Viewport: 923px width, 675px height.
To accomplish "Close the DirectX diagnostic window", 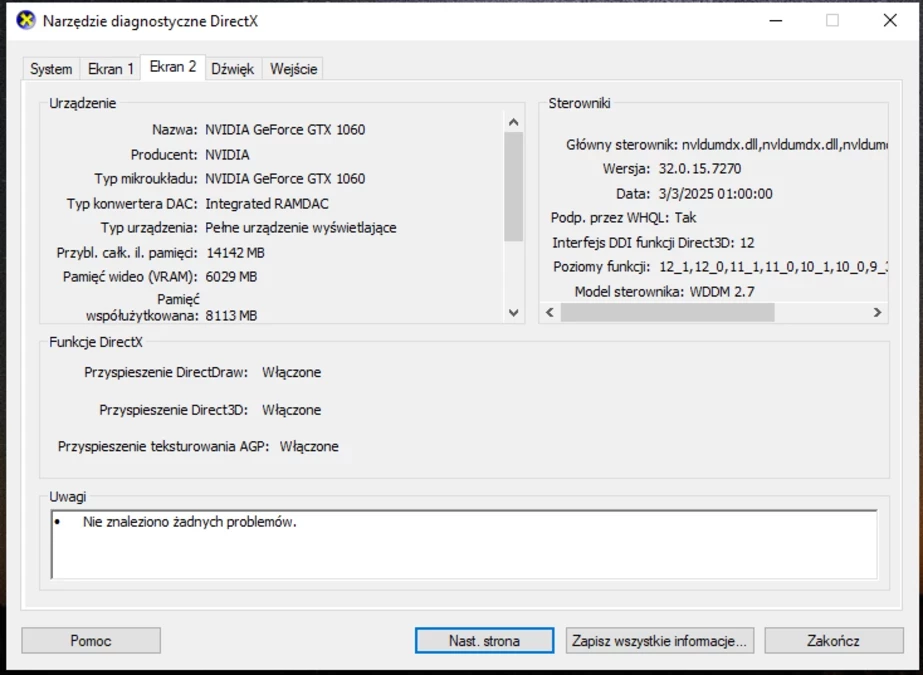I will point(889,21).
